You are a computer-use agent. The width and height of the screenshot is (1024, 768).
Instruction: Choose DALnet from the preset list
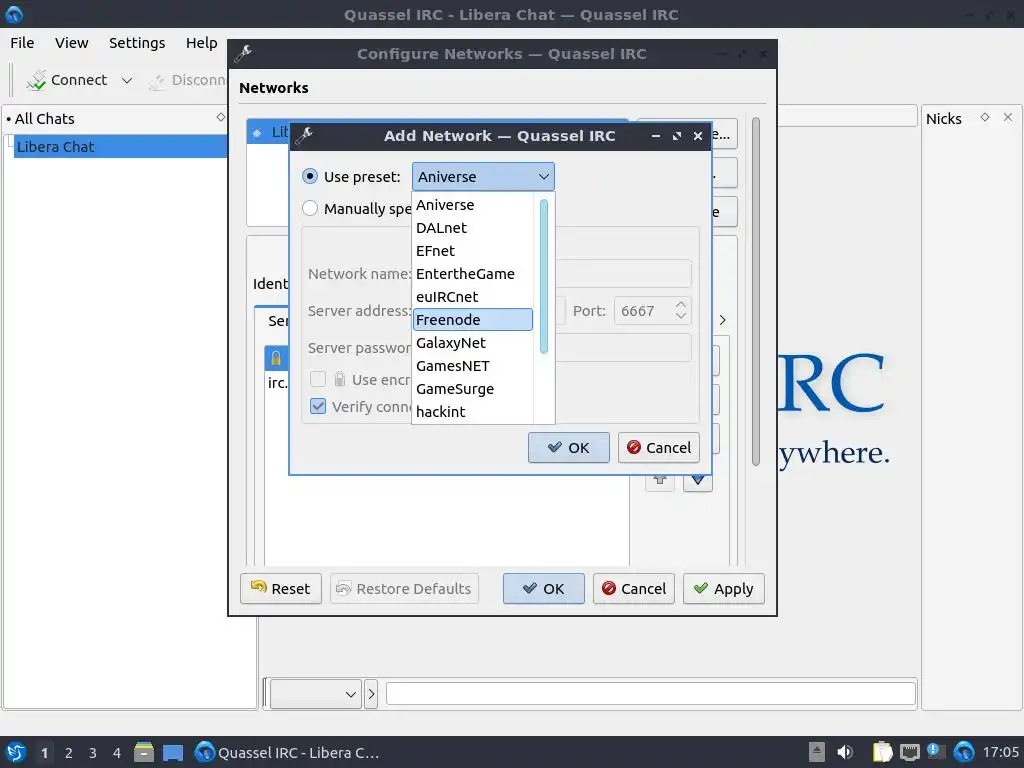[x=472, y=228]
